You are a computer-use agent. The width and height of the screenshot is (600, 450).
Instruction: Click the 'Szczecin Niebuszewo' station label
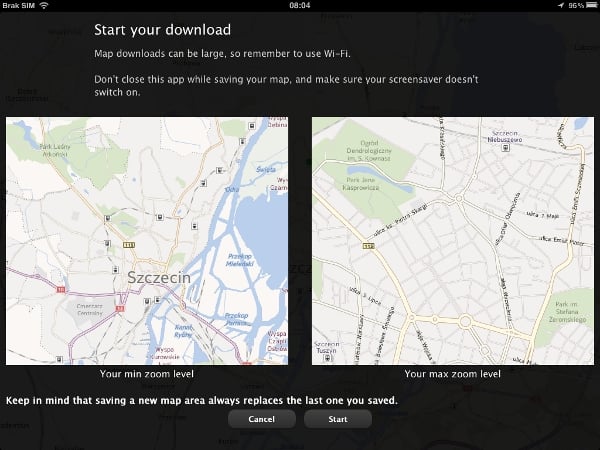tap(505, 136)
